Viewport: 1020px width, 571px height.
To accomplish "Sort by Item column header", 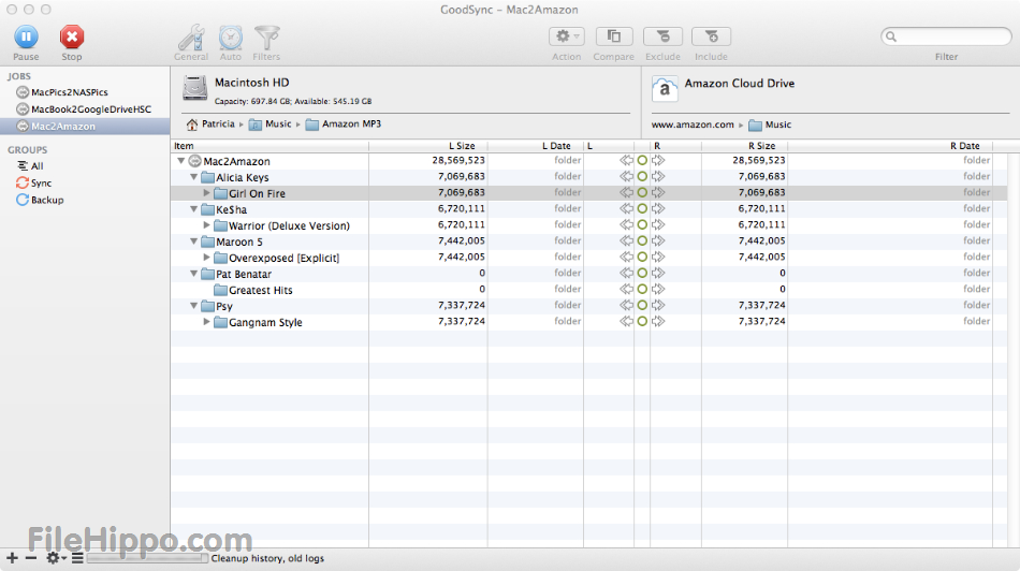I will coord(270,146).
